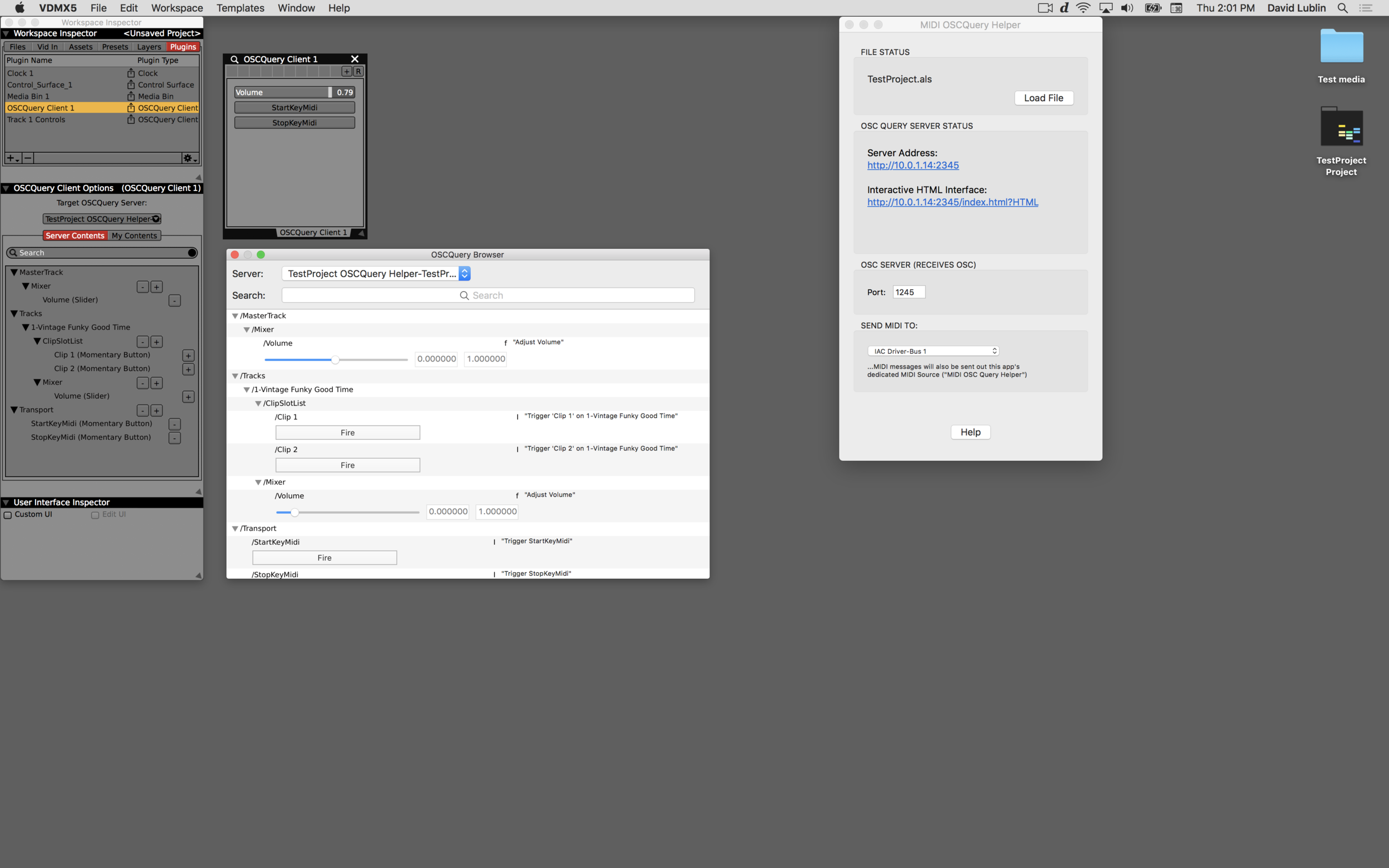Click the add plugin plus button
This screenshot has height=868, width=1389.
(x=12, y=158)
